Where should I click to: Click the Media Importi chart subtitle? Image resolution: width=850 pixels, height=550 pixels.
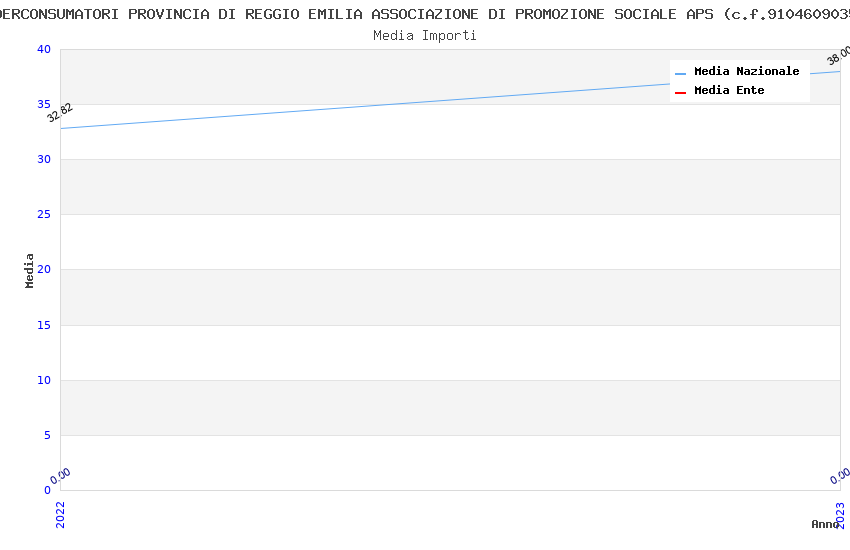coord(425,36)
